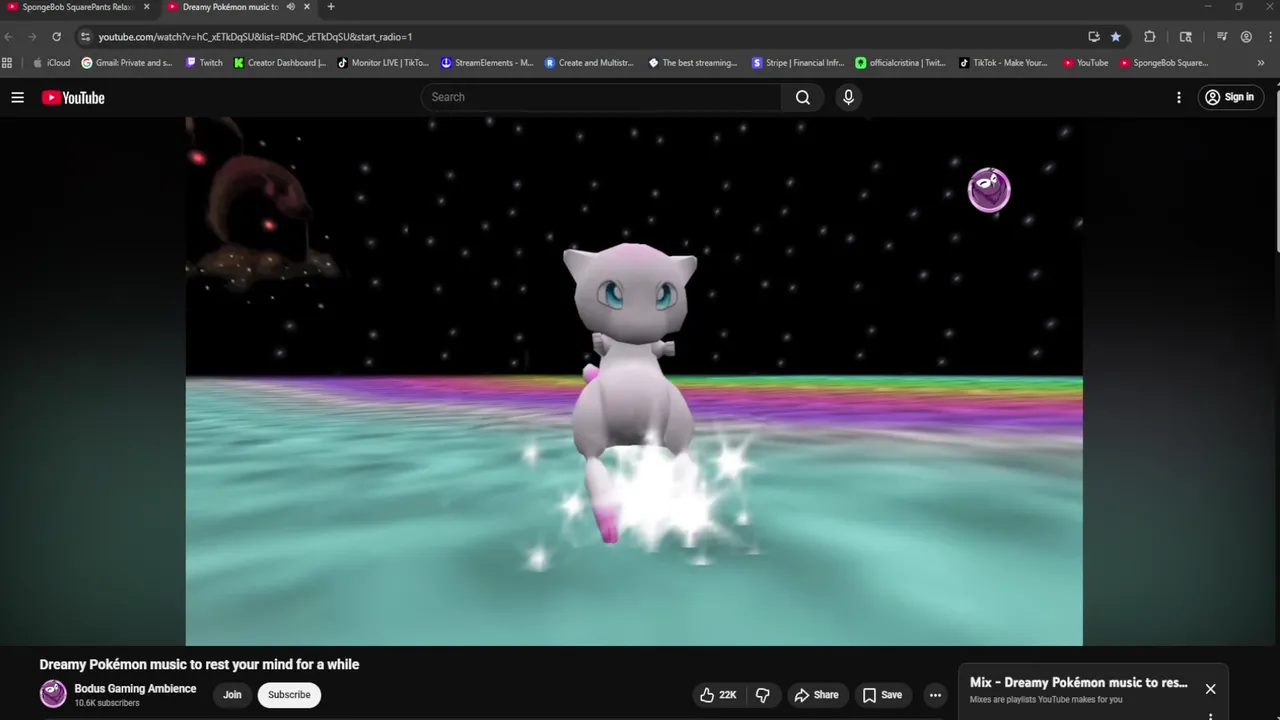This screenshot has height=720, width=1280.
Task: Open YouTube settings three-dot menu
Action: point(1179,97)
